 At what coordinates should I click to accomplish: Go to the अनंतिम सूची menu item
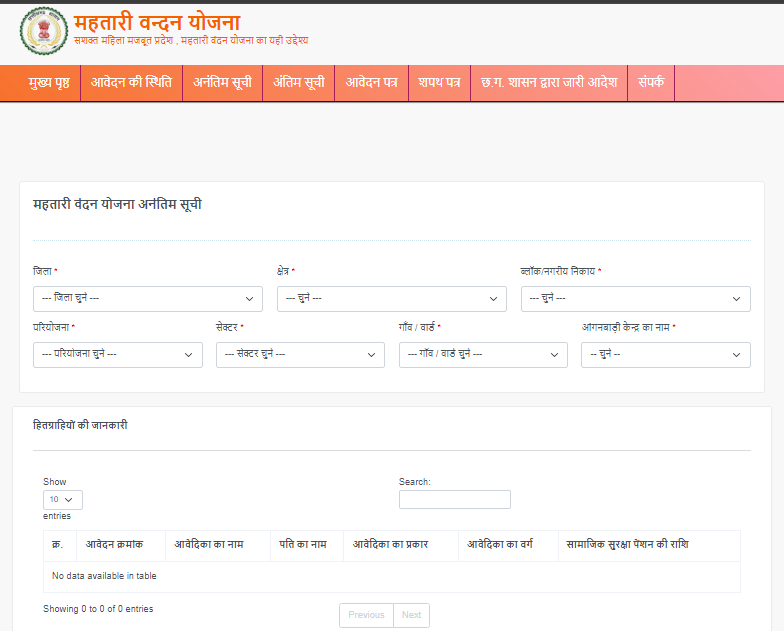222,82
